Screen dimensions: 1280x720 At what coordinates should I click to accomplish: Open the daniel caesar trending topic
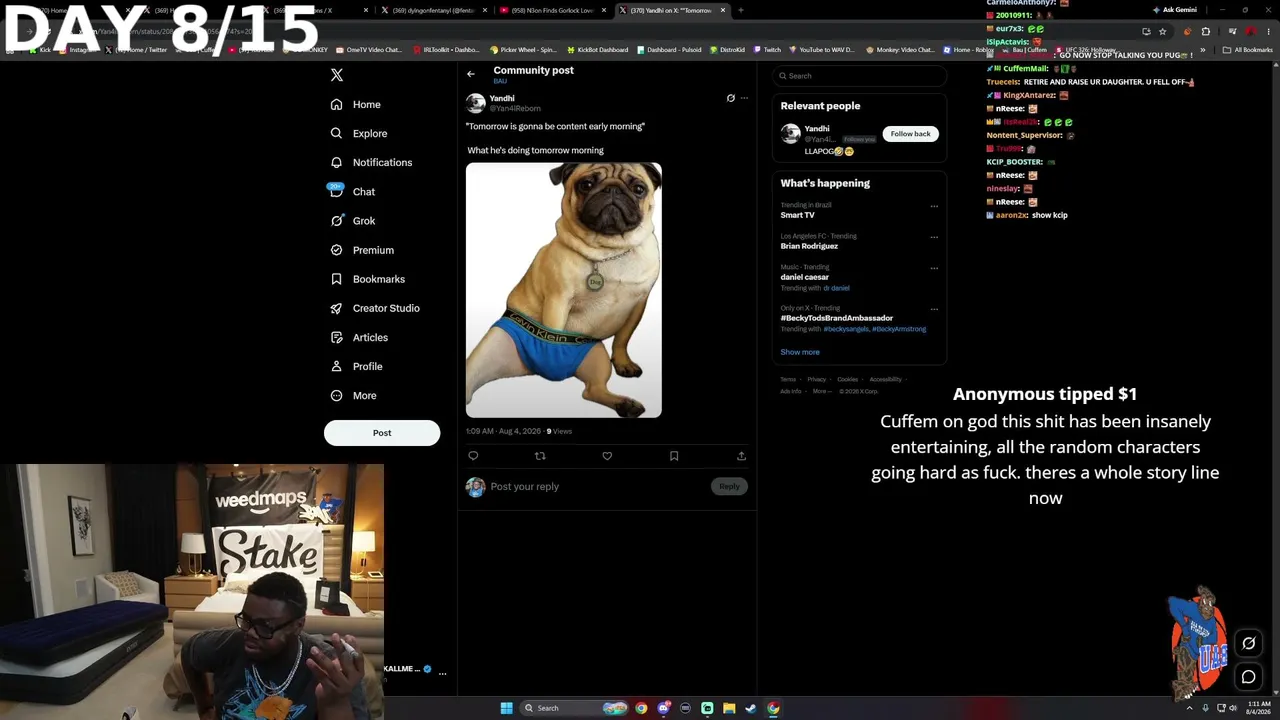click(804, 277)
